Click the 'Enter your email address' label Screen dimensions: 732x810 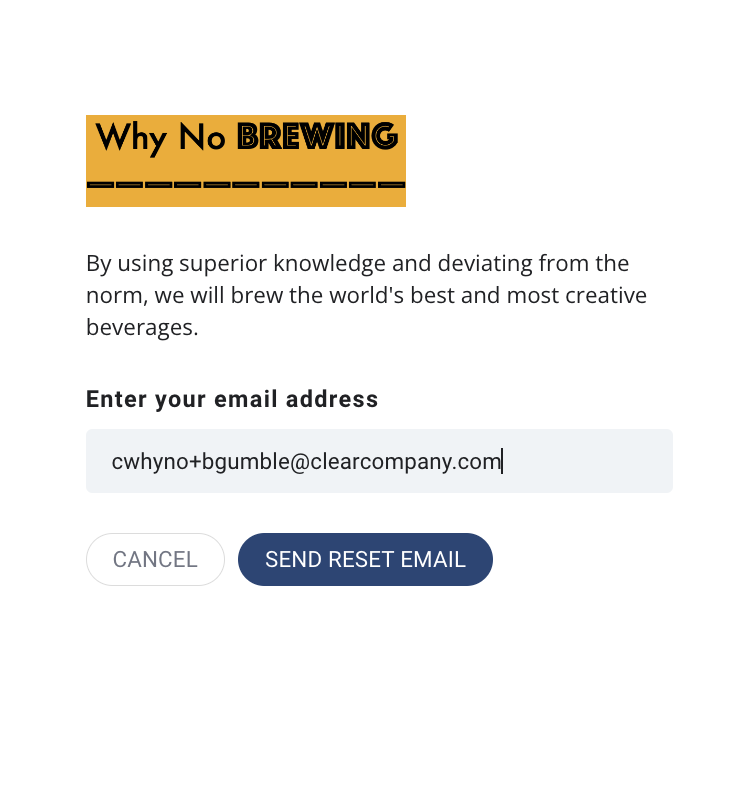pos(232,399)
